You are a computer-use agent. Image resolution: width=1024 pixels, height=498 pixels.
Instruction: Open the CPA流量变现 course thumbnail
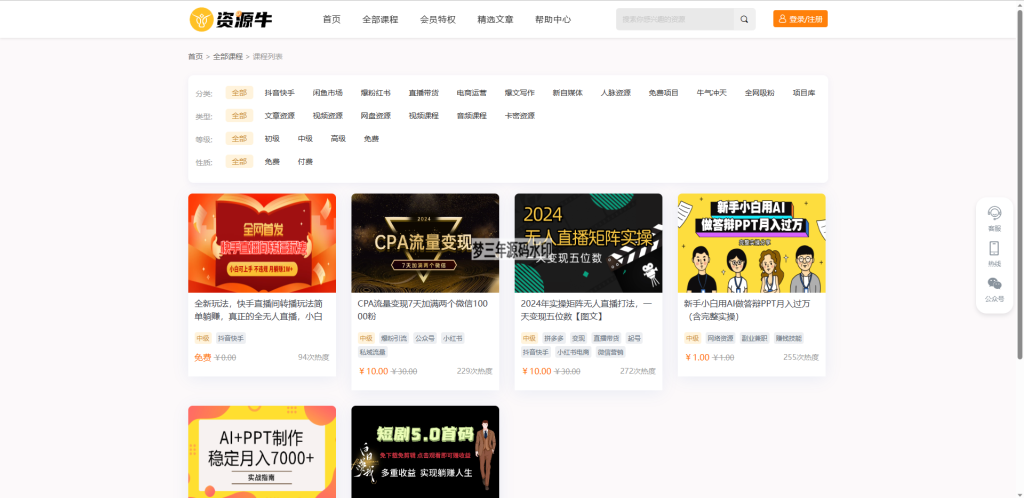425,243
